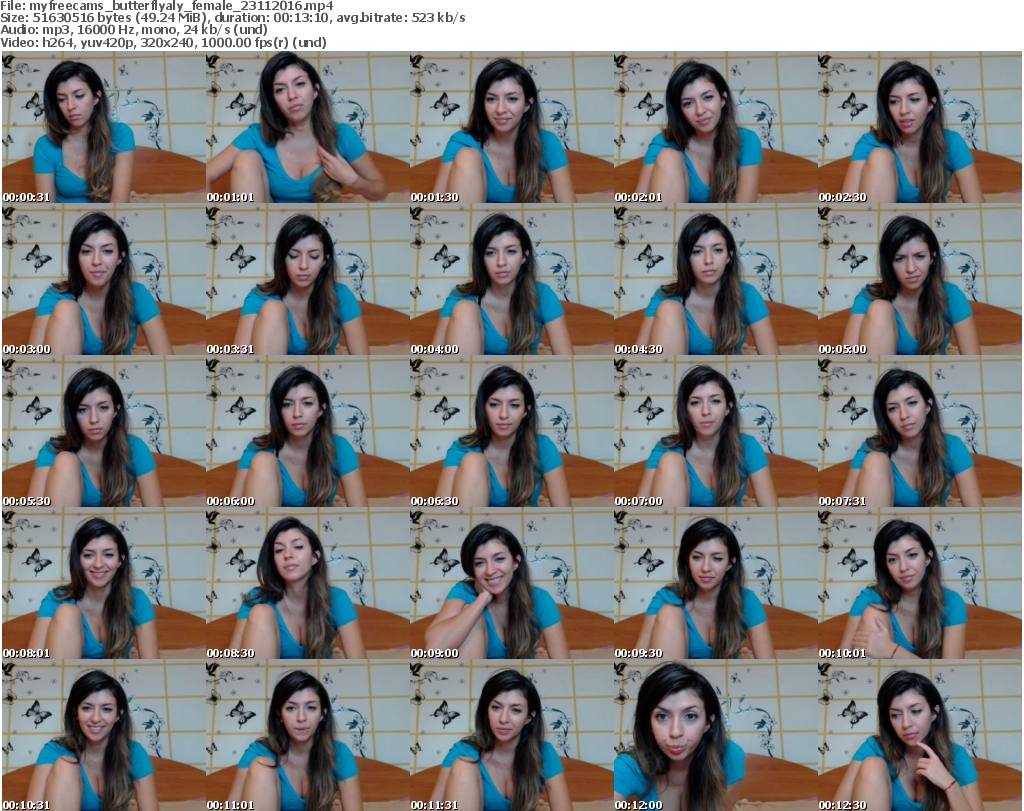The width and height of the screenshot is (1024, 811).
Task: Click the frame marked 00:10:31
Action: pyautogui.click(x=103, y=735)
